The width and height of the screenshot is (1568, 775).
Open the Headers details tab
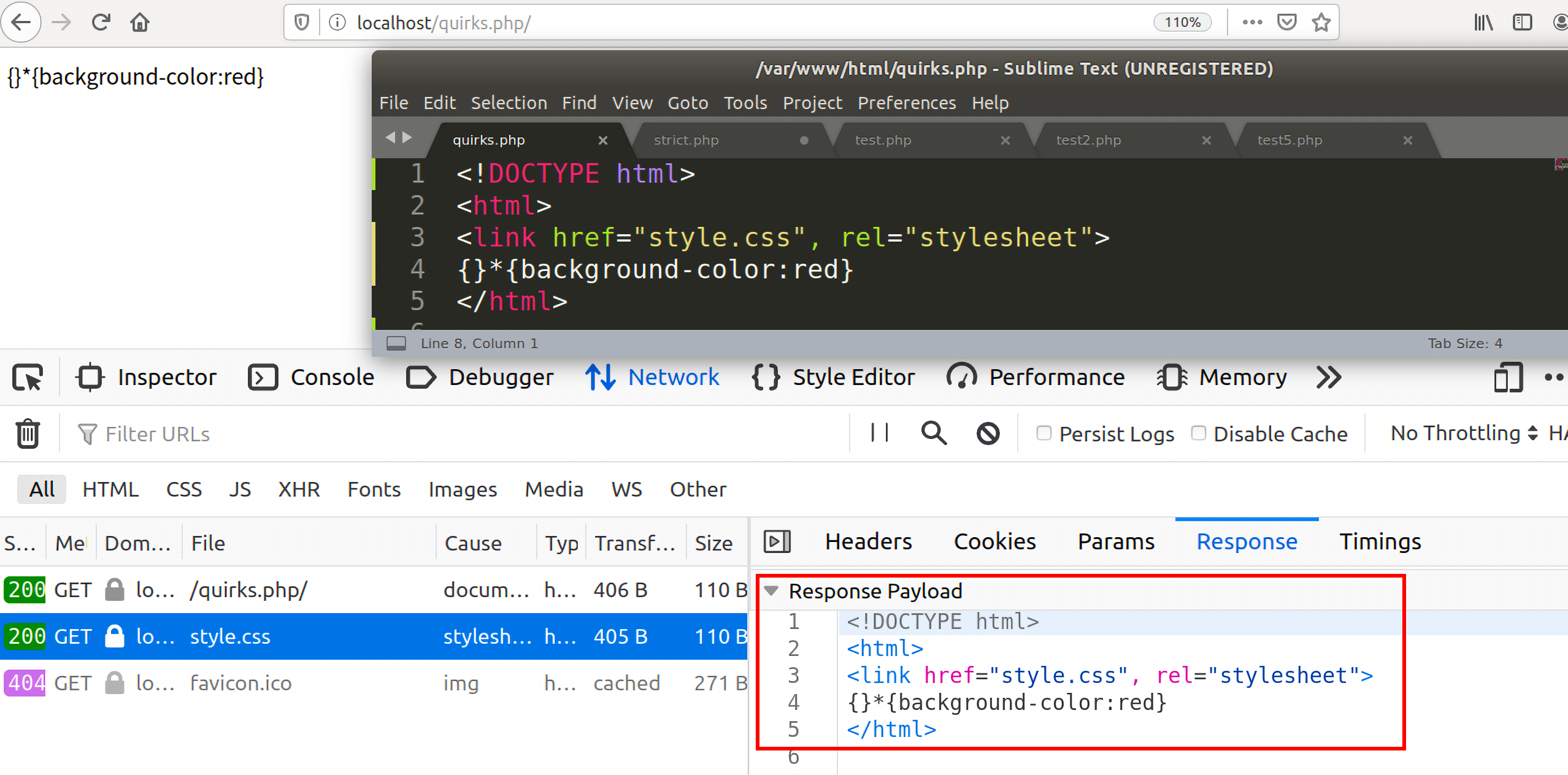[x=868, y=541]
